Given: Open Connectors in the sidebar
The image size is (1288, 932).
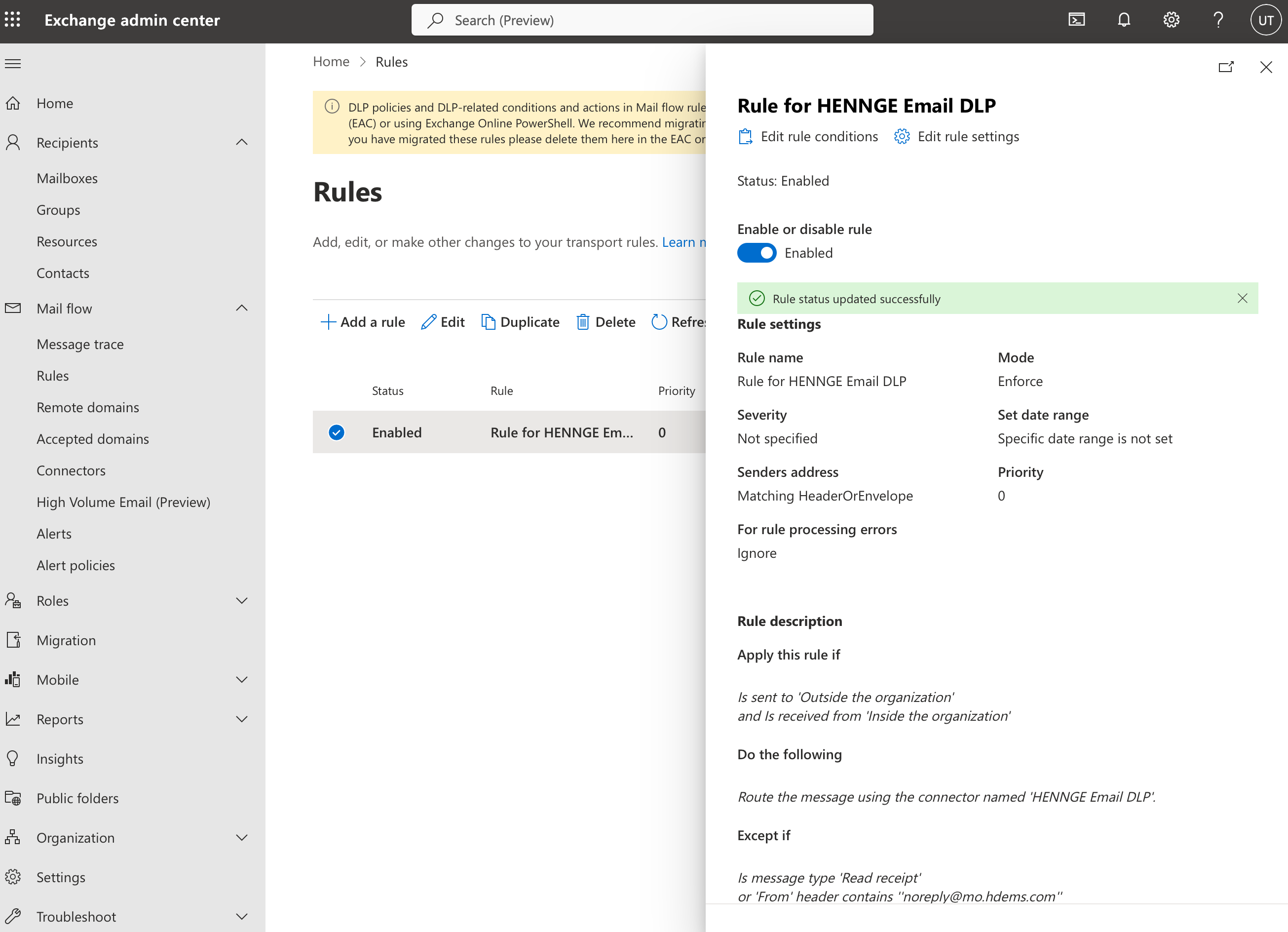Looking at the screenshot, I should pyautogui.click(x=71, y=470).
